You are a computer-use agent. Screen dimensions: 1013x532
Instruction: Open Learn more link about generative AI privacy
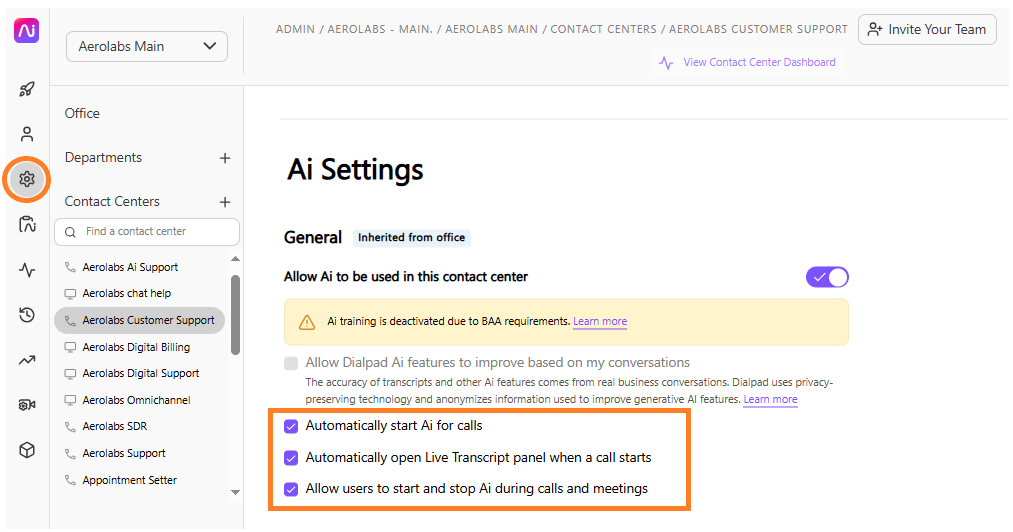[770, 399]
